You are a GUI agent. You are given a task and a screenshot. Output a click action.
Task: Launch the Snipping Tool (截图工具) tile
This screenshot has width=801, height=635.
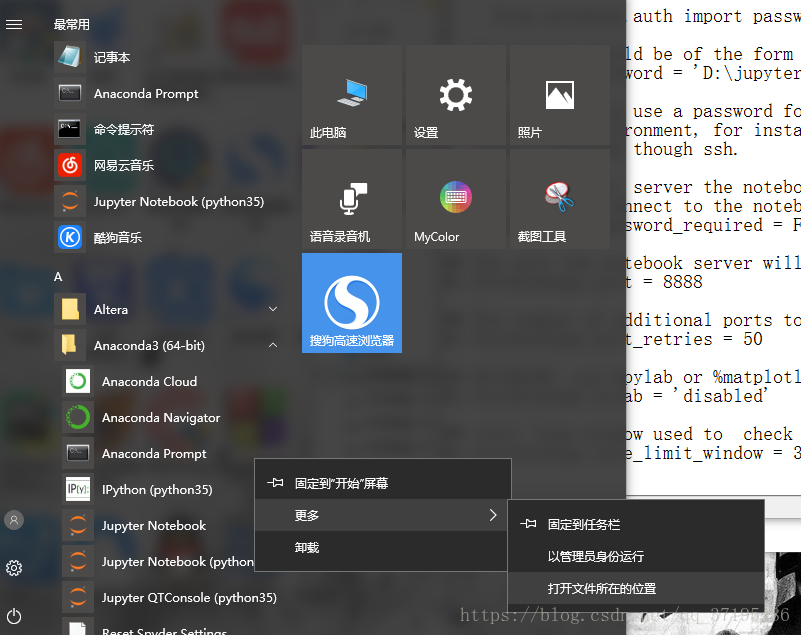tap(560, 199)
